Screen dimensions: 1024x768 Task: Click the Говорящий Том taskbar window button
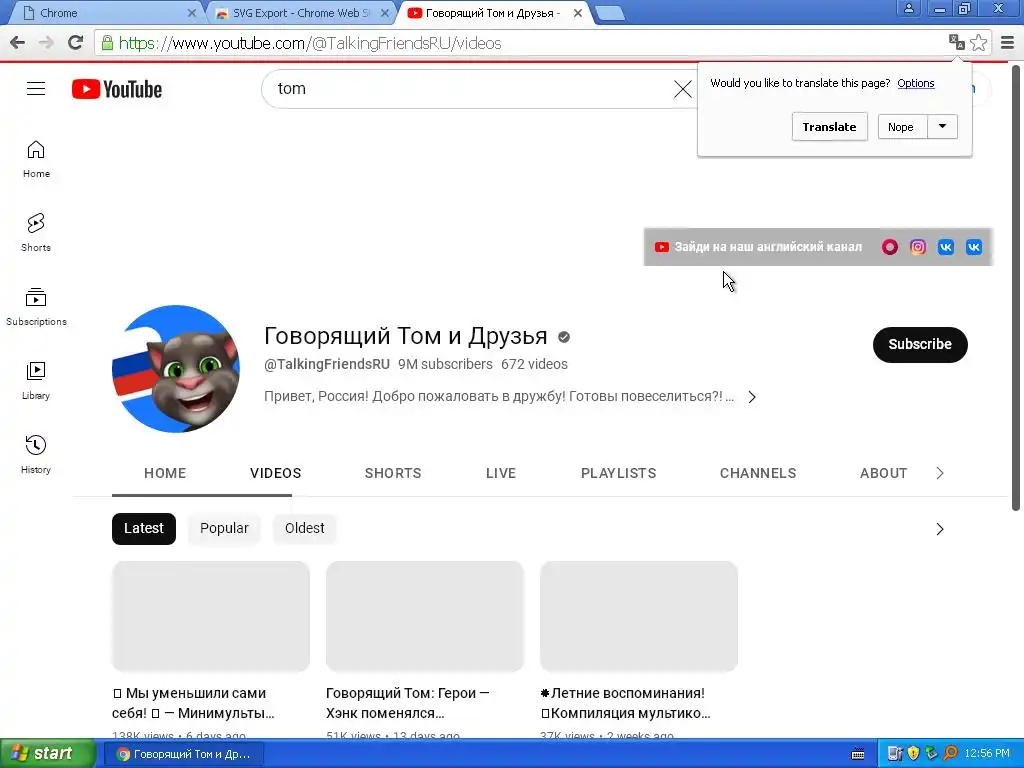(x=184, y=754)
